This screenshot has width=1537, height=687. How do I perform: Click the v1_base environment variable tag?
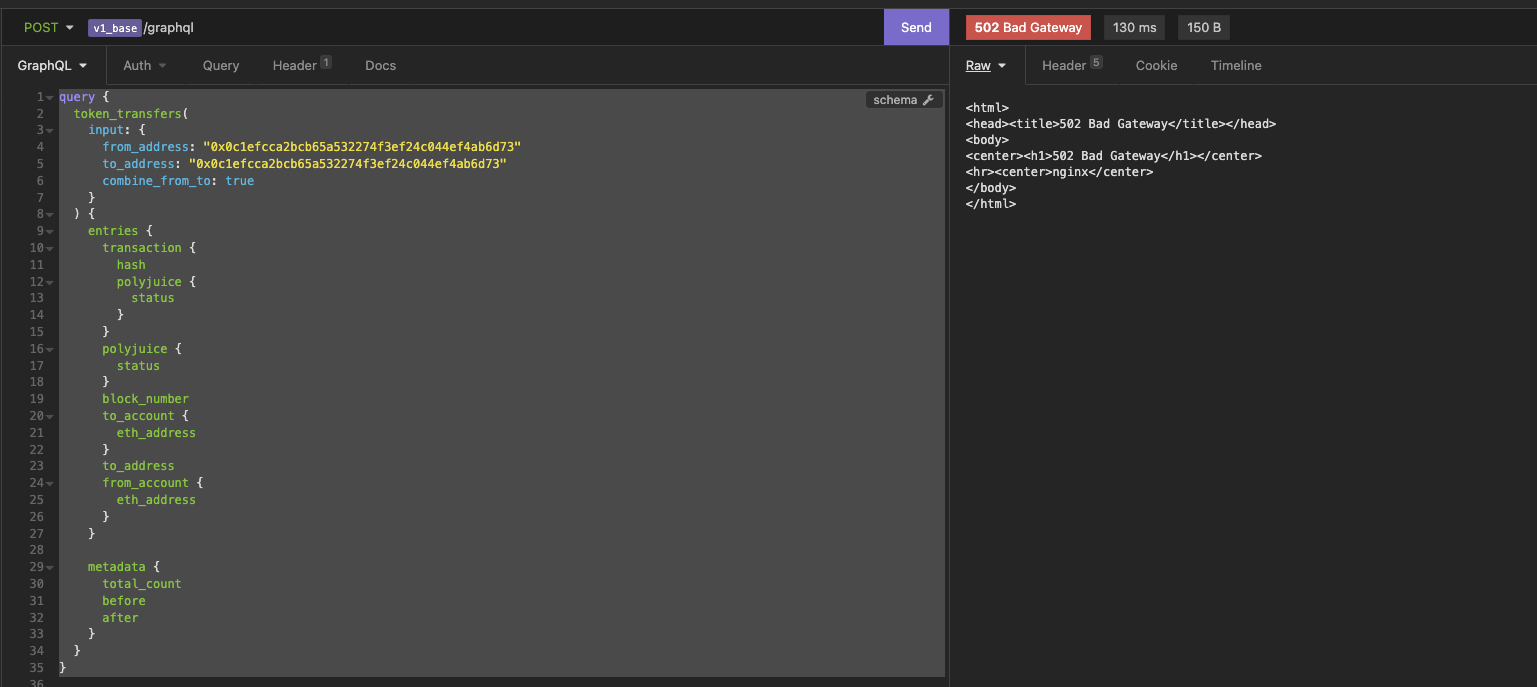115,28
